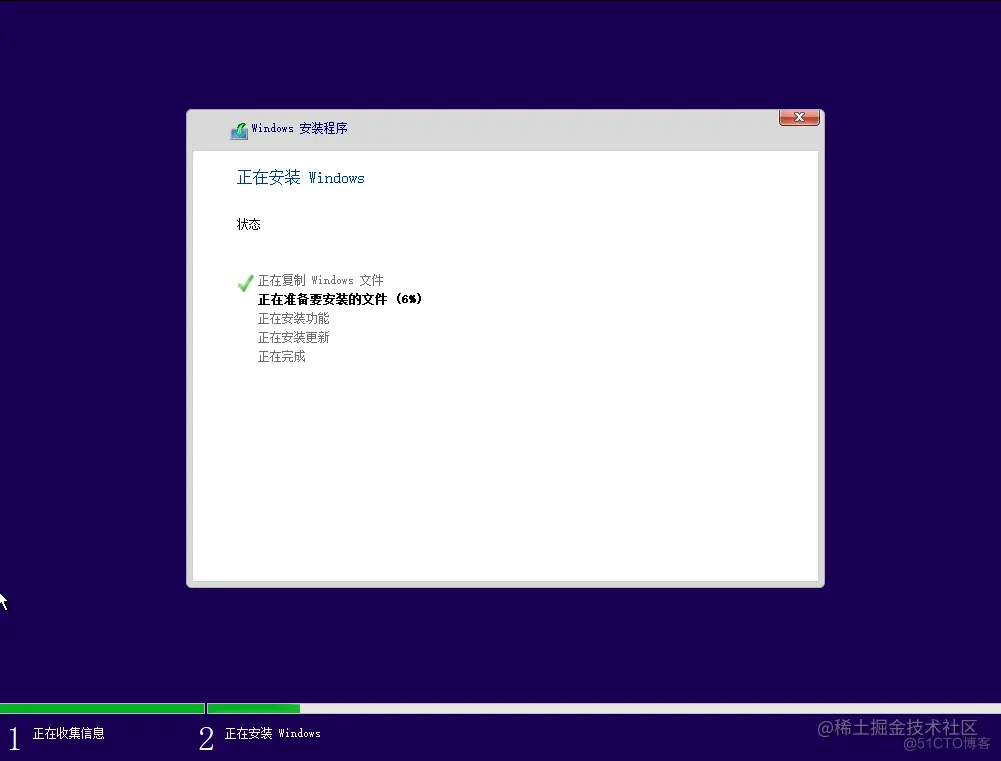Select the 正在收集信息 stage label
The width and height of the screenshot is (1001, 761).
coord(67,732)
